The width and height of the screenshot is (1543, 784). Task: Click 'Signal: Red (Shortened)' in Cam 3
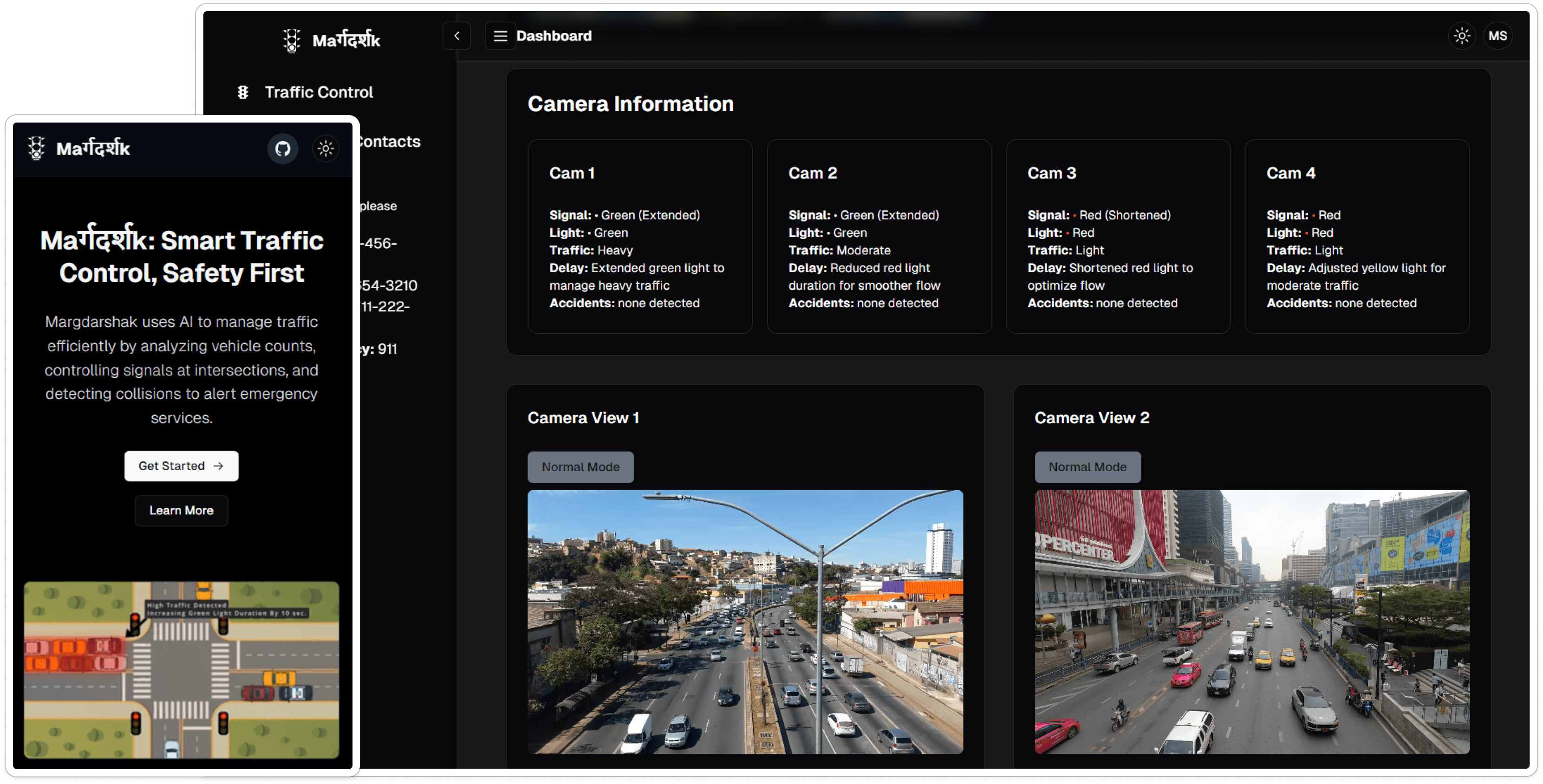coord(1099,215)
